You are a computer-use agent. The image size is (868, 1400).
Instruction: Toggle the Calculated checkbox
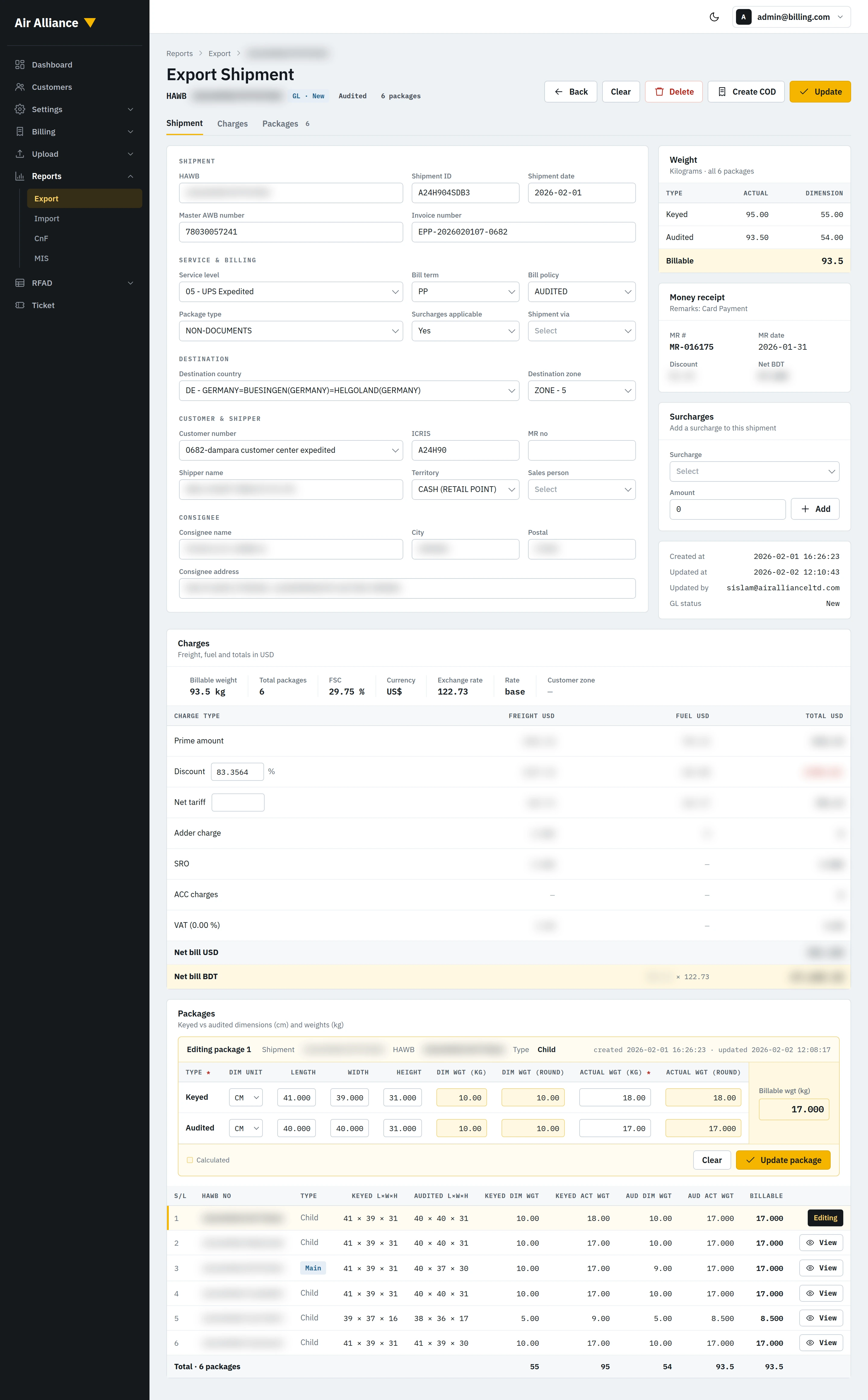pyautogui.click(x=190, y=1160)
